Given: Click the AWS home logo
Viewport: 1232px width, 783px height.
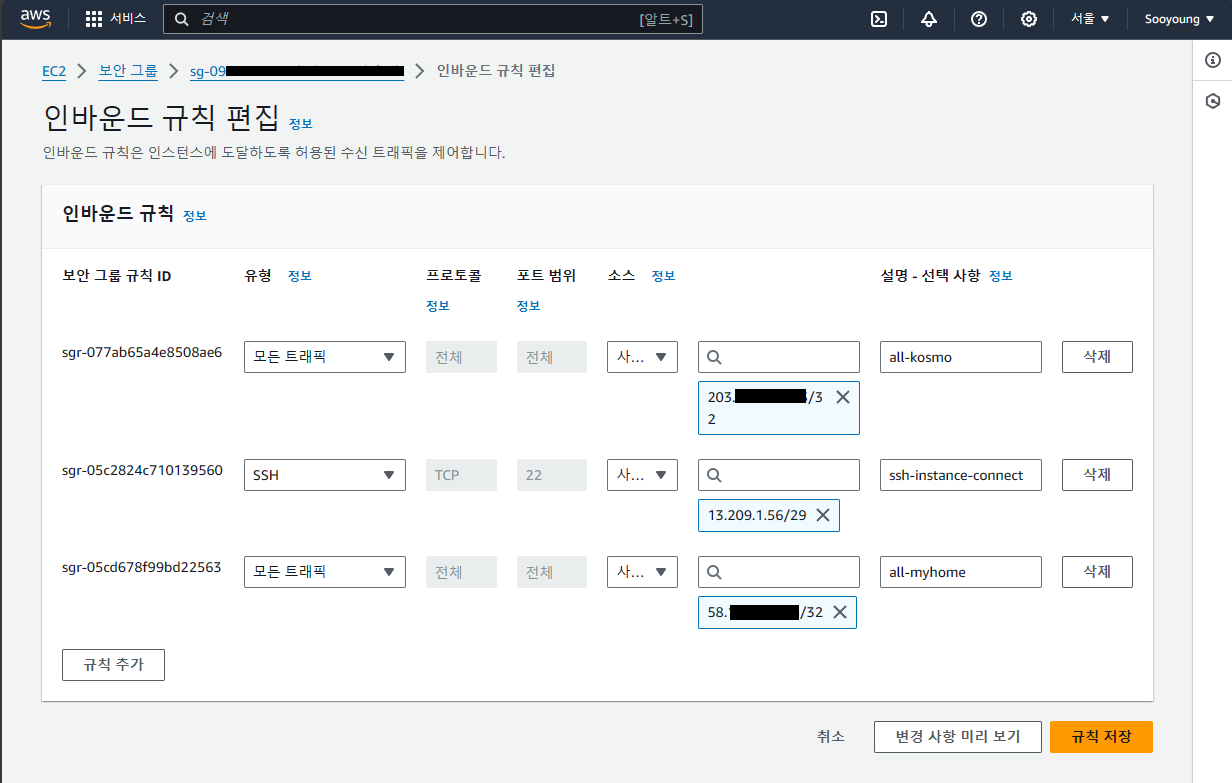Looking at the screenshot, I should [x=35, y=17].
